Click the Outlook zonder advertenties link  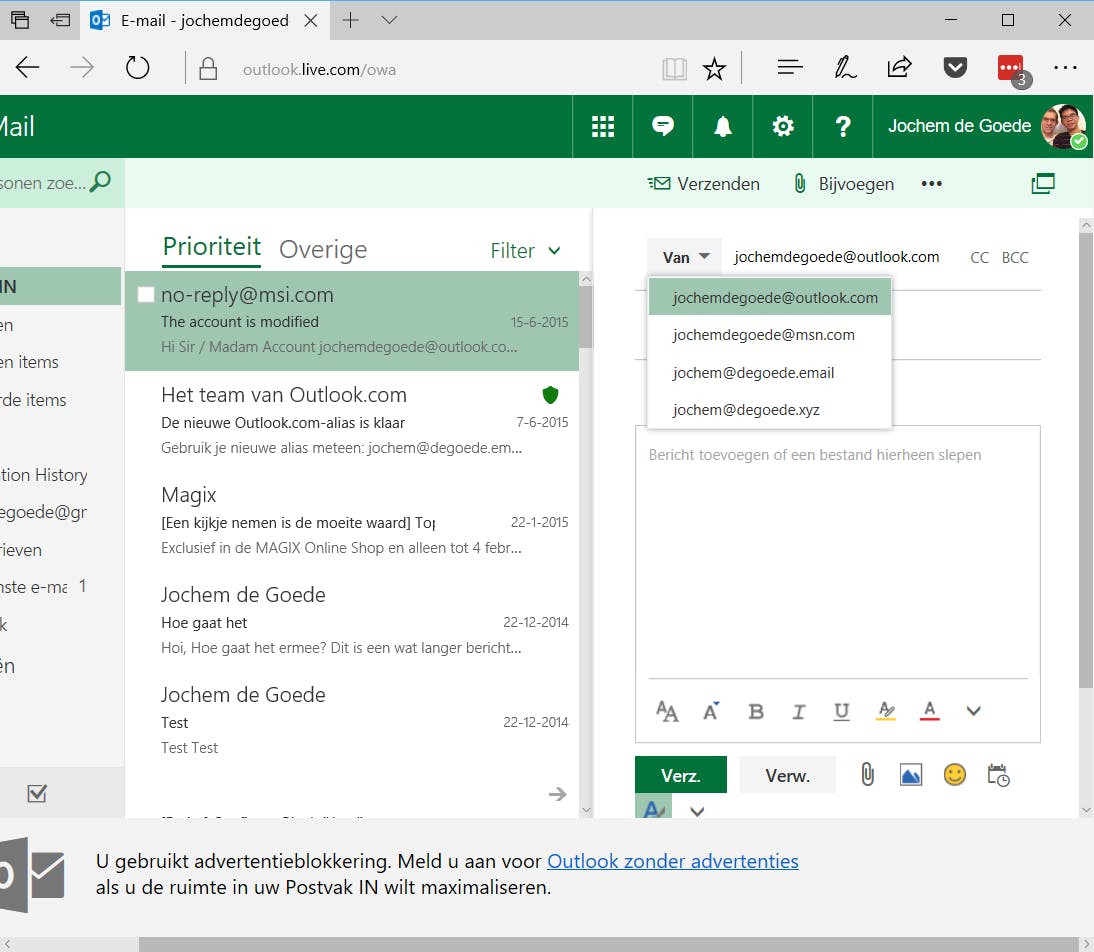click(673, 861)
